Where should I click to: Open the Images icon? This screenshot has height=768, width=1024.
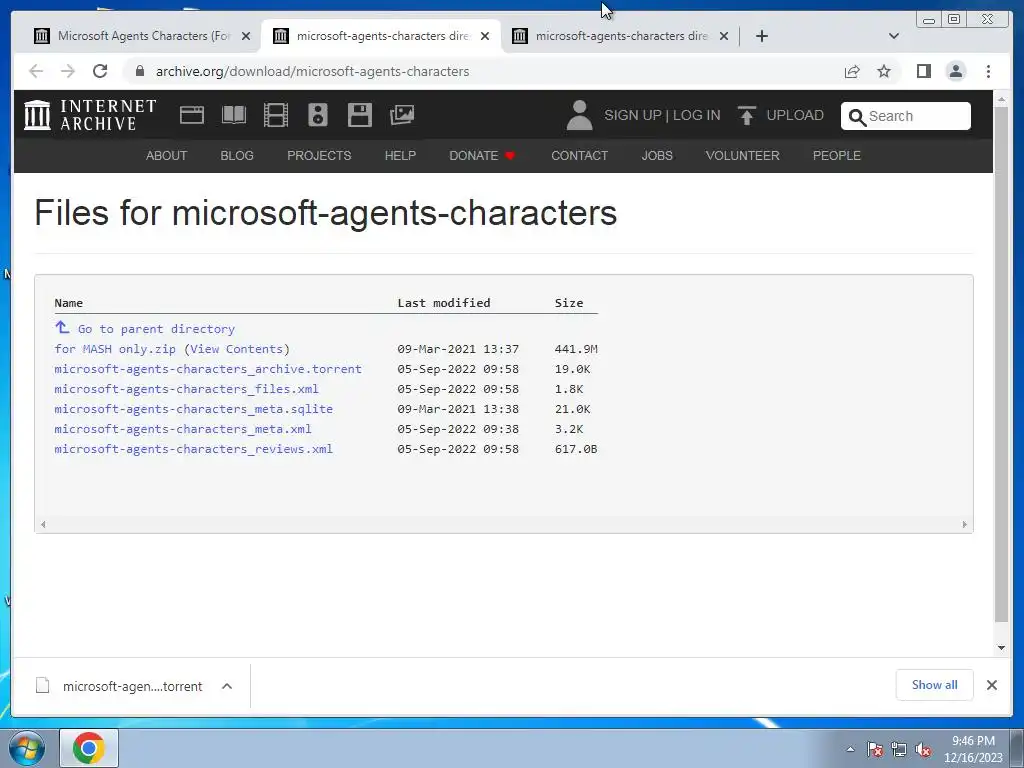pyautogui.click(x=402, y=115)
